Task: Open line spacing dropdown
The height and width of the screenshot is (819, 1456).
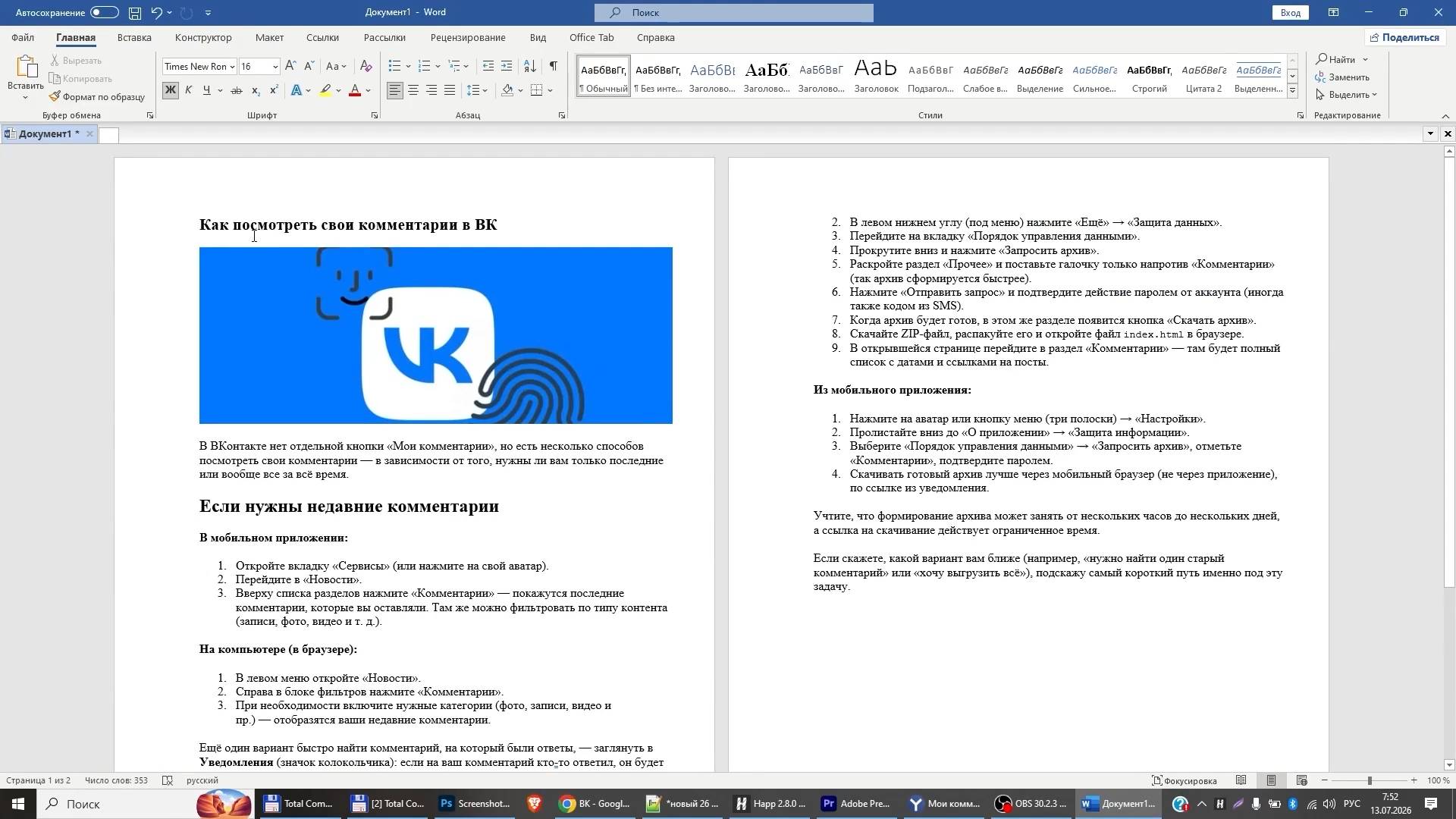Action: click(x=477, y=90)
